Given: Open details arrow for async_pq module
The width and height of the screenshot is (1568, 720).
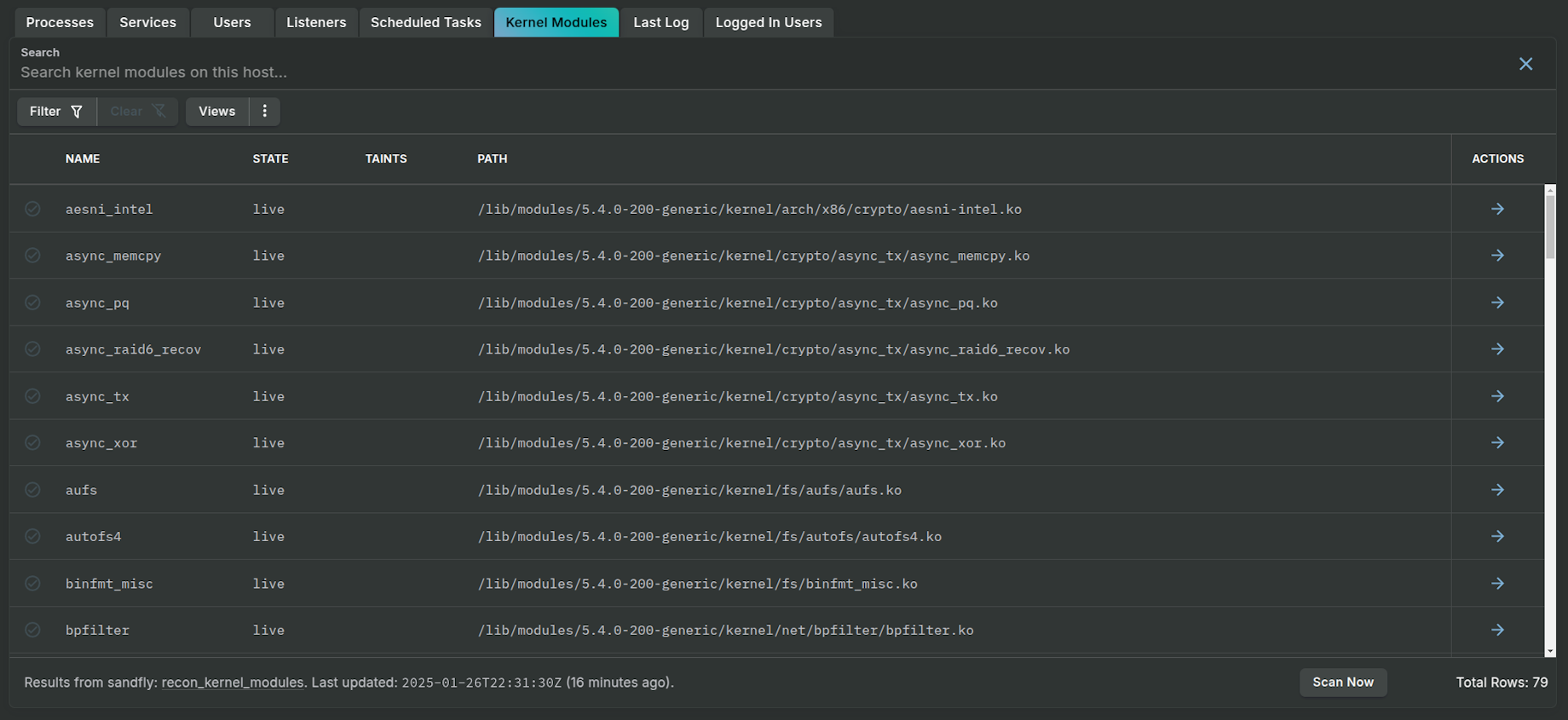Looking at the screenshot, I should (1497, 302).
